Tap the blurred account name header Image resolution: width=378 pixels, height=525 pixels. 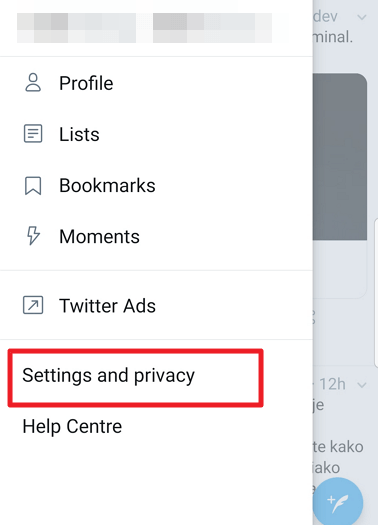(x=144, y=28)
